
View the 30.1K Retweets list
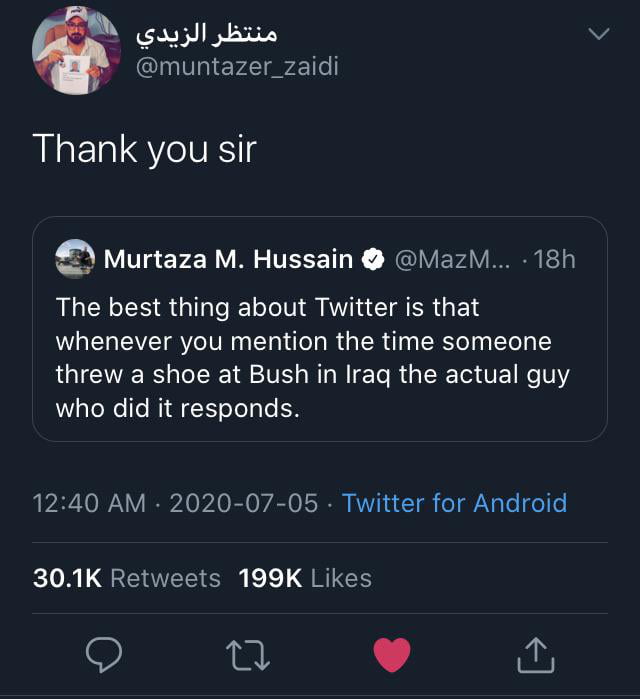(x=127, y=578)
